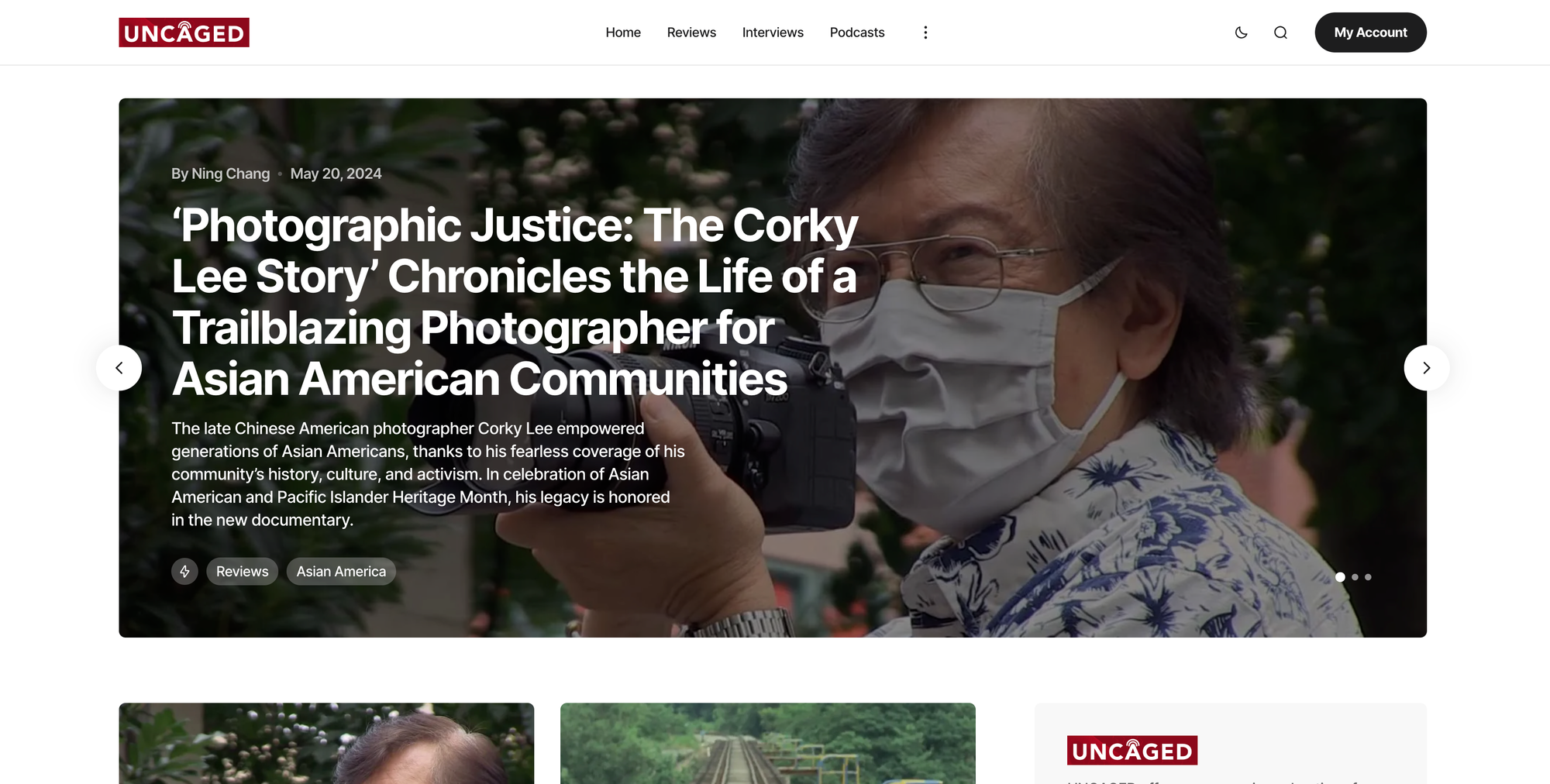Select the first carousel dot indicator
The width and height of the screenshot is (1550, 784).
(1340, 577)
